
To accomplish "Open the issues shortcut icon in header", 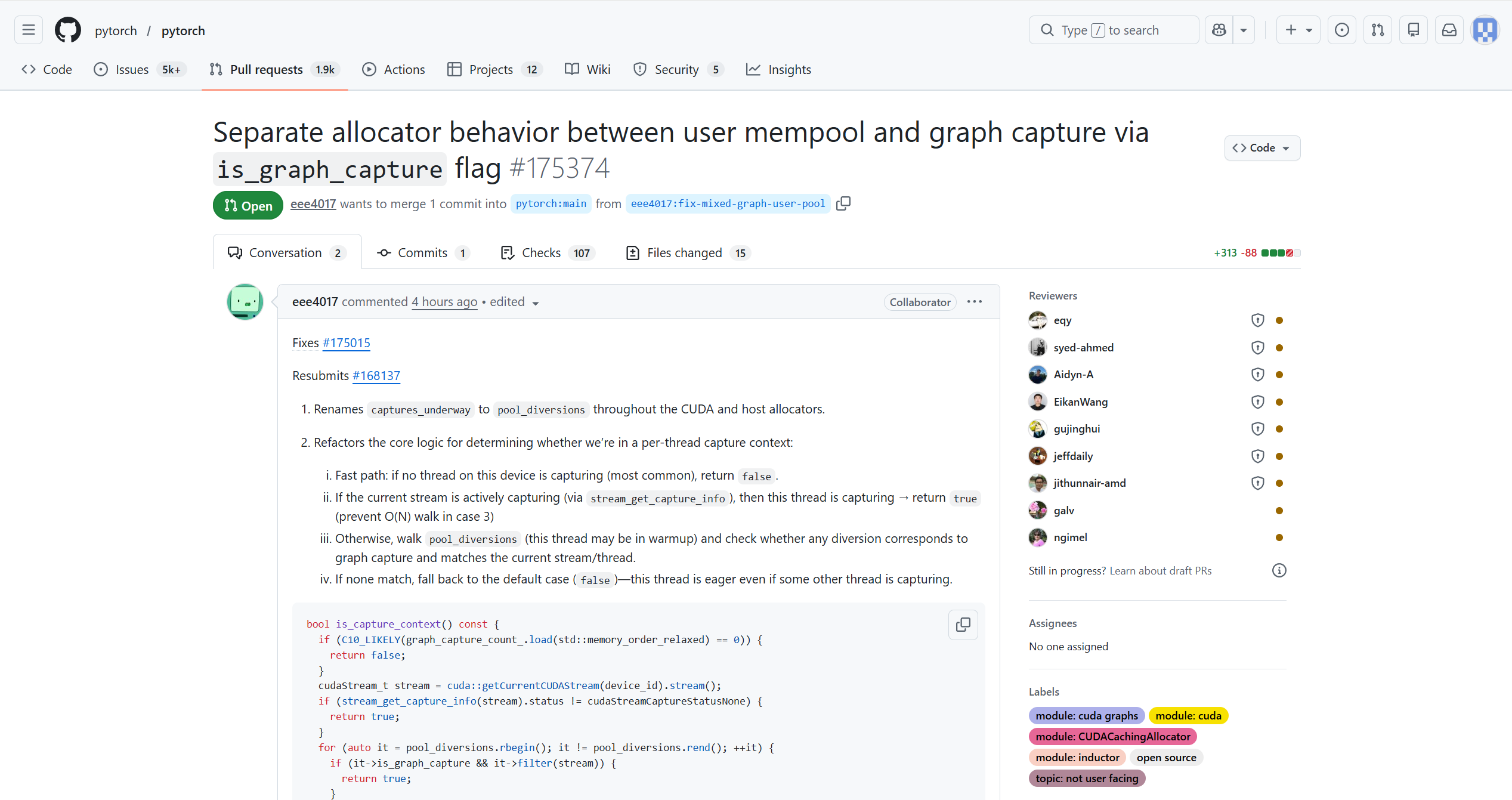I will pyautogui.click(x=1342, y=30).
